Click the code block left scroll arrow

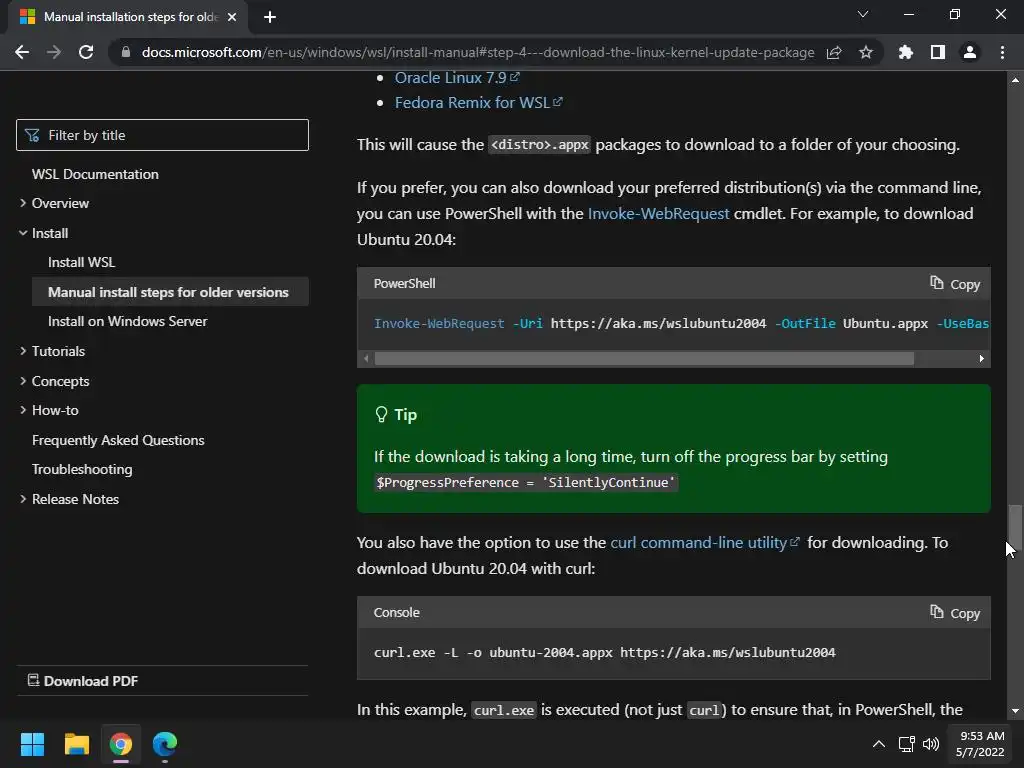(366, 359)
